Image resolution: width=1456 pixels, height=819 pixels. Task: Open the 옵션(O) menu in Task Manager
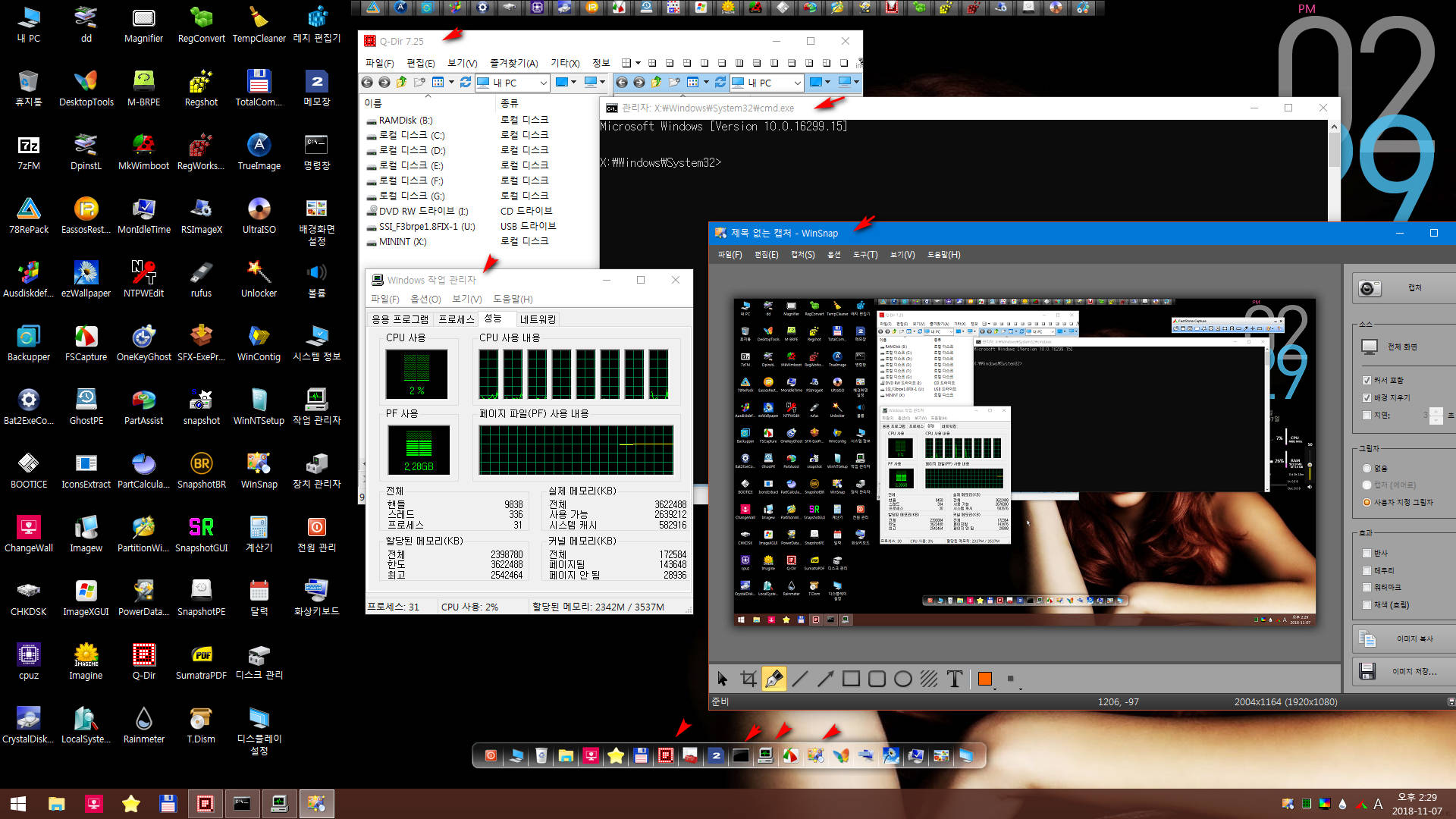425,299
